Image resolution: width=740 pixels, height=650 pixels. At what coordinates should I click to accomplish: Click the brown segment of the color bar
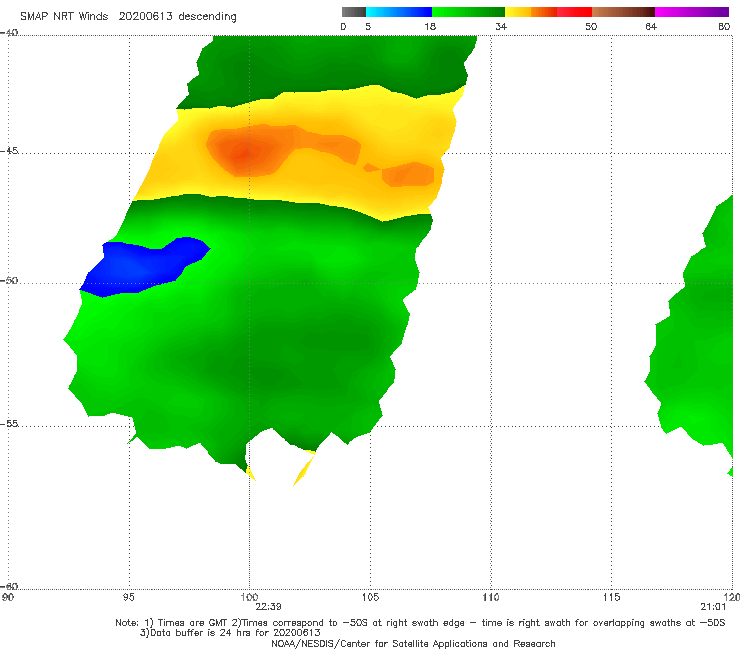[623, 12]
